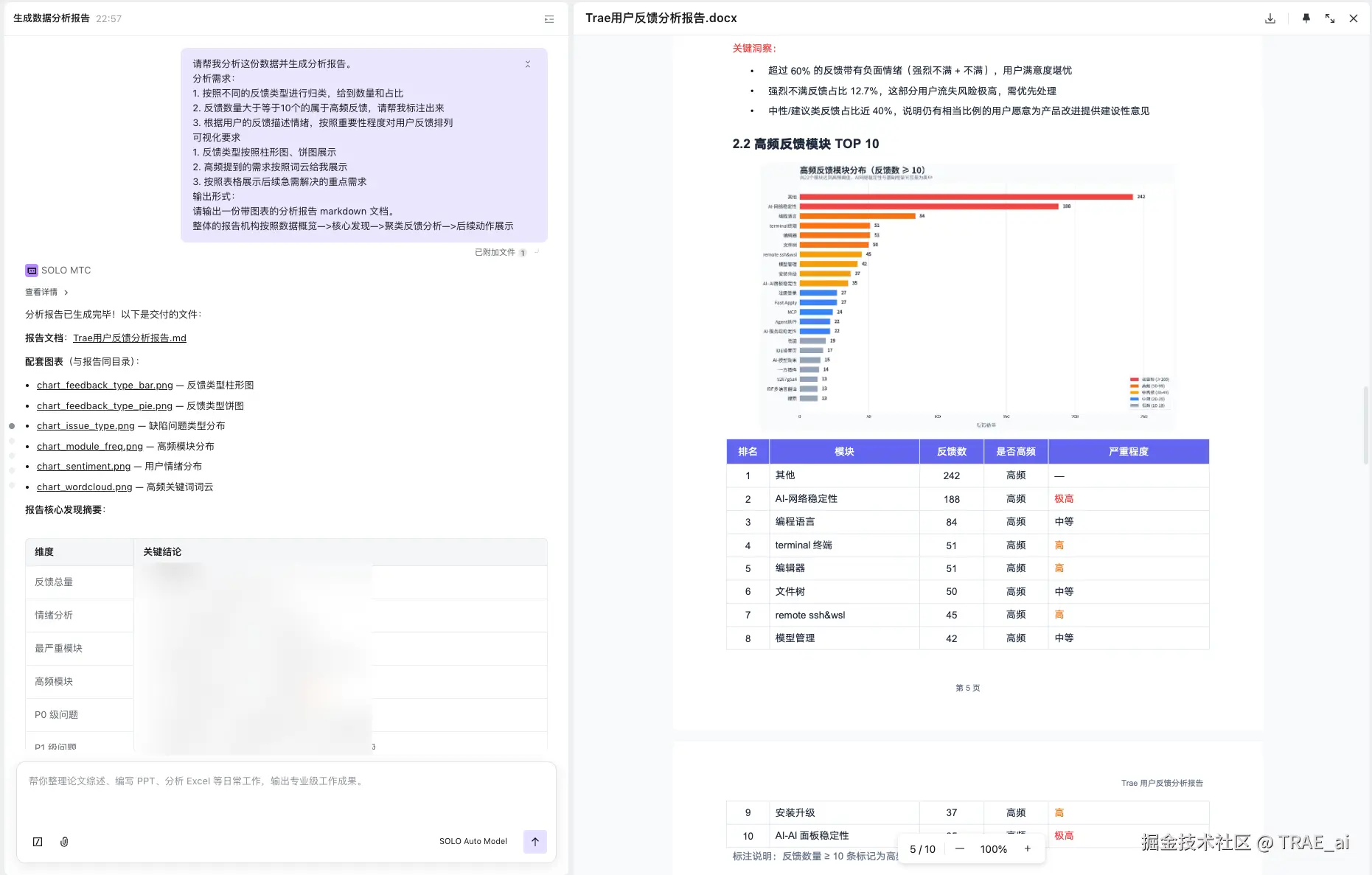The image size is (1372, 875).
Task: Open the SOLO Auto Model selector
Action: coord(473,842)
